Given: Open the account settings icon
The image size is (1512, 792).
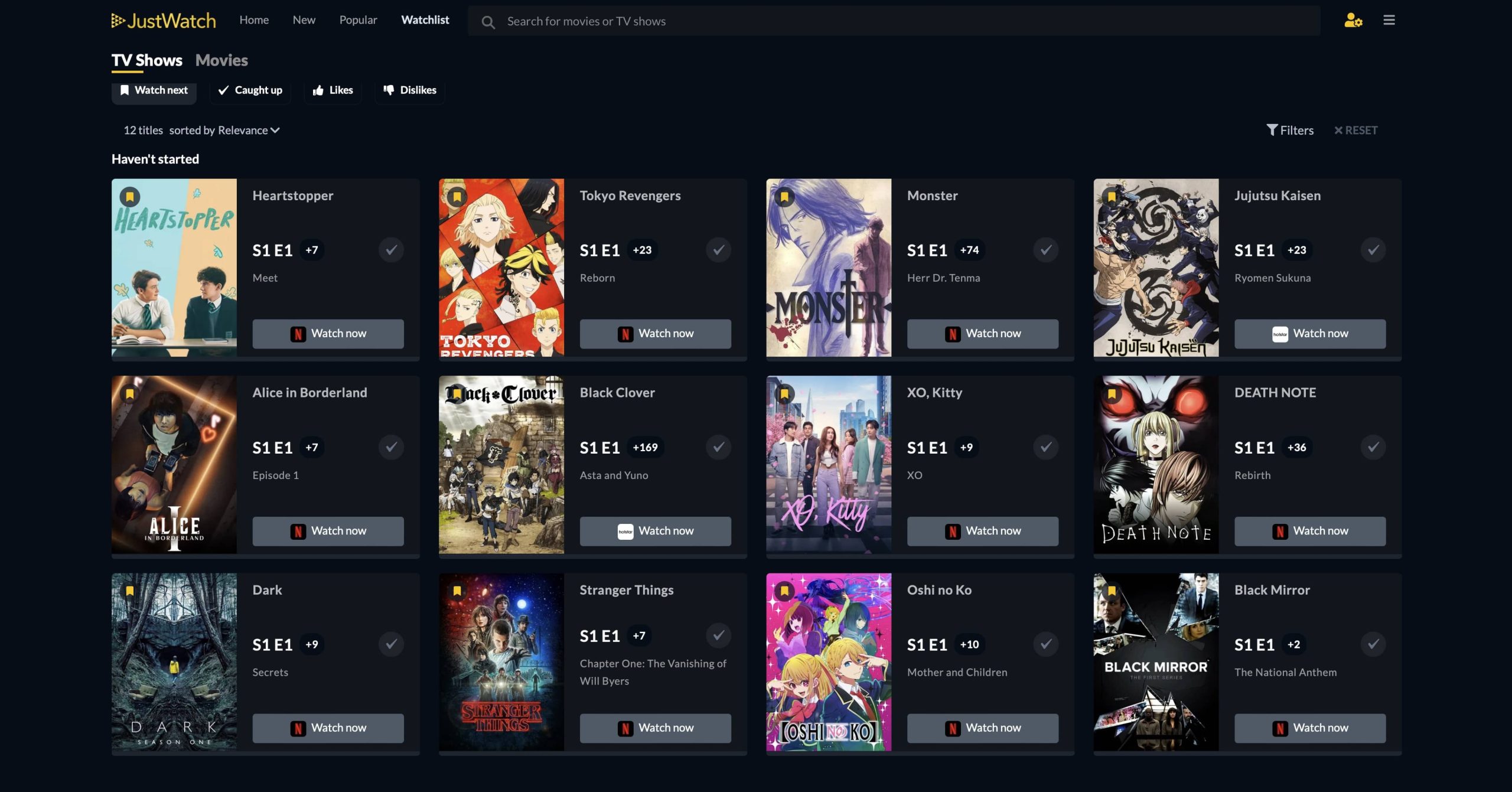Looking at the screenshot, I should [1353, 21].
